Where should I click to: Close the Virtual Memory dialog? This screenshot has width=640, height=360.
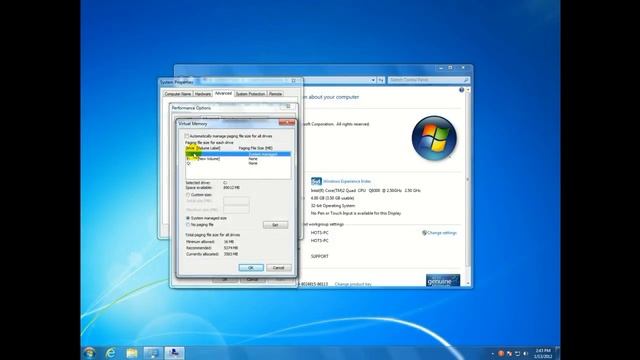click(x=287, y=122)
